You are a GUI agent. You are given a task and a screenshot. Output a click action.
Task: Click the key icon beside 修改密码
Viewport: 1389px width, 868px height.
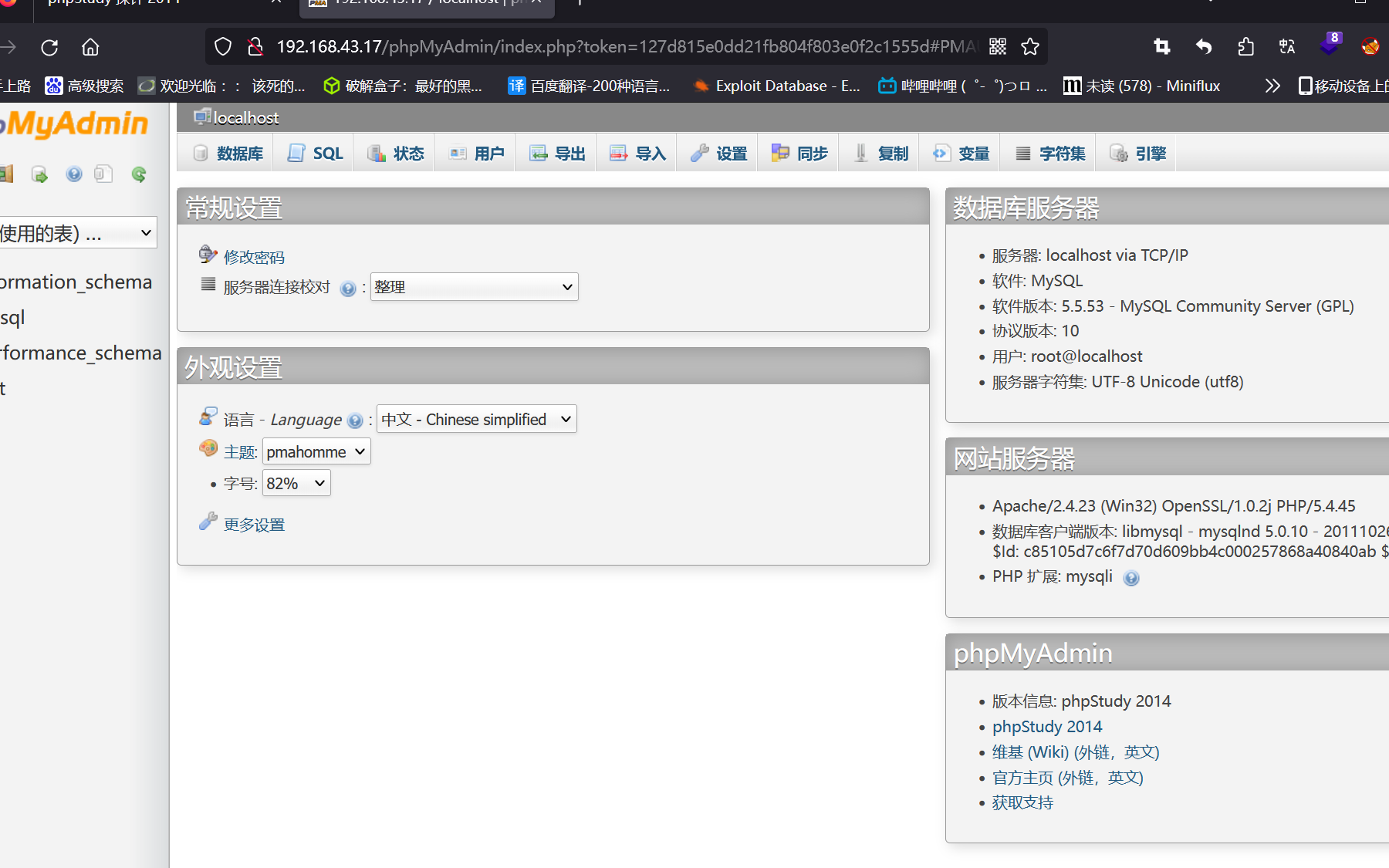point(208,254)
